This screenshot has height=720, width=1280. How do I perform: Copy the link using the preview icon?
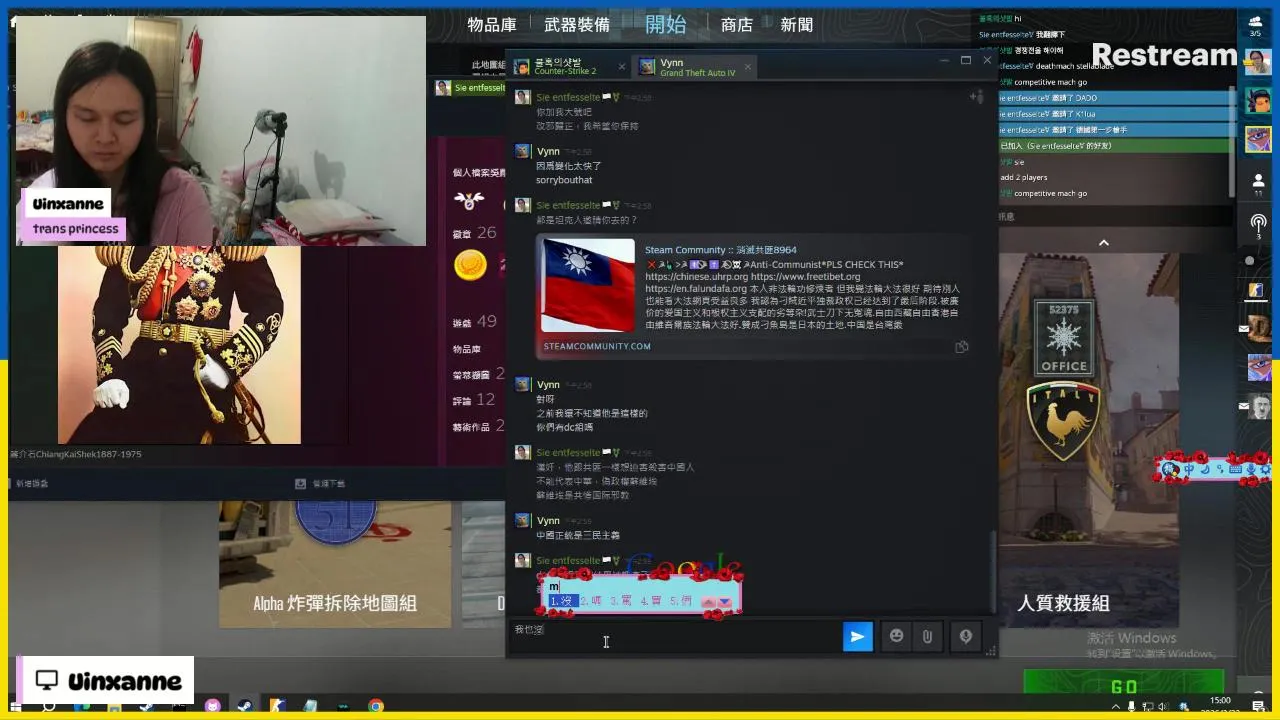[961, 347]
